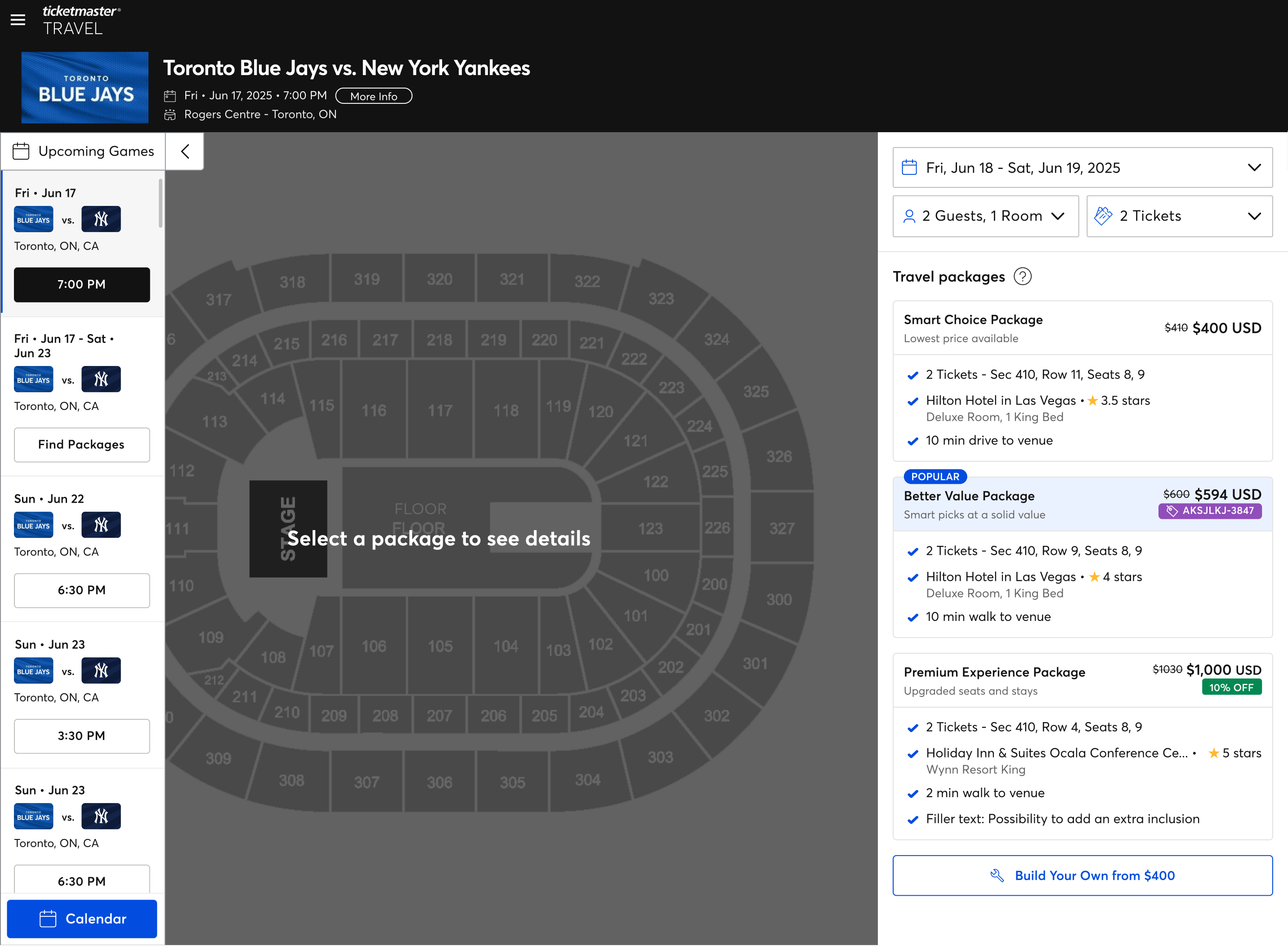Click the 10% OFF badge
This screenshot has height=946, width=1288.
(1231, 688)
